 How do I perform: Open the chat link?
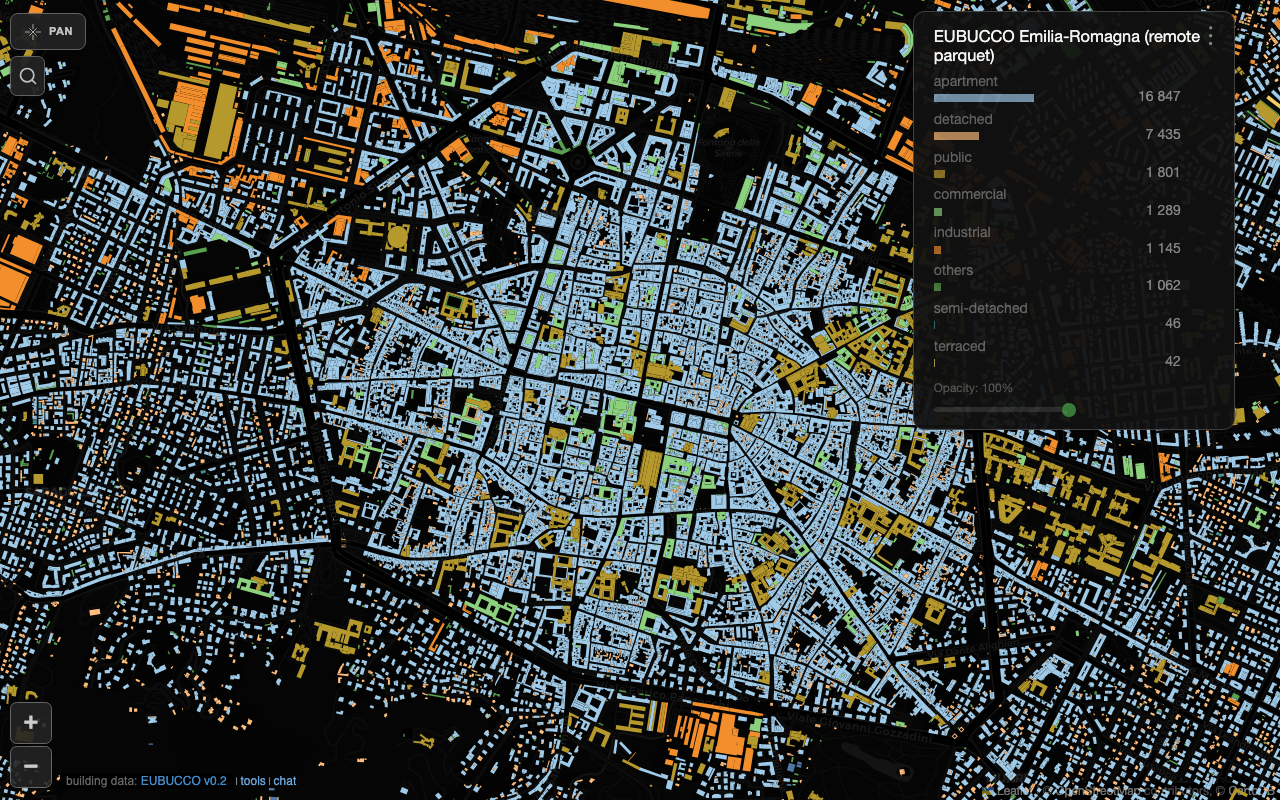click(x=285, y=781)
